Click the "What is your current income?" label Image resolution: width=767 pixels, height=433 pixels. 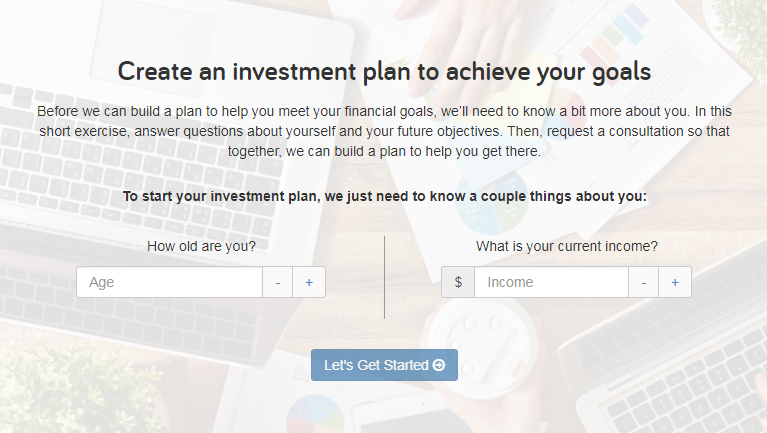[x=567, y=246]
